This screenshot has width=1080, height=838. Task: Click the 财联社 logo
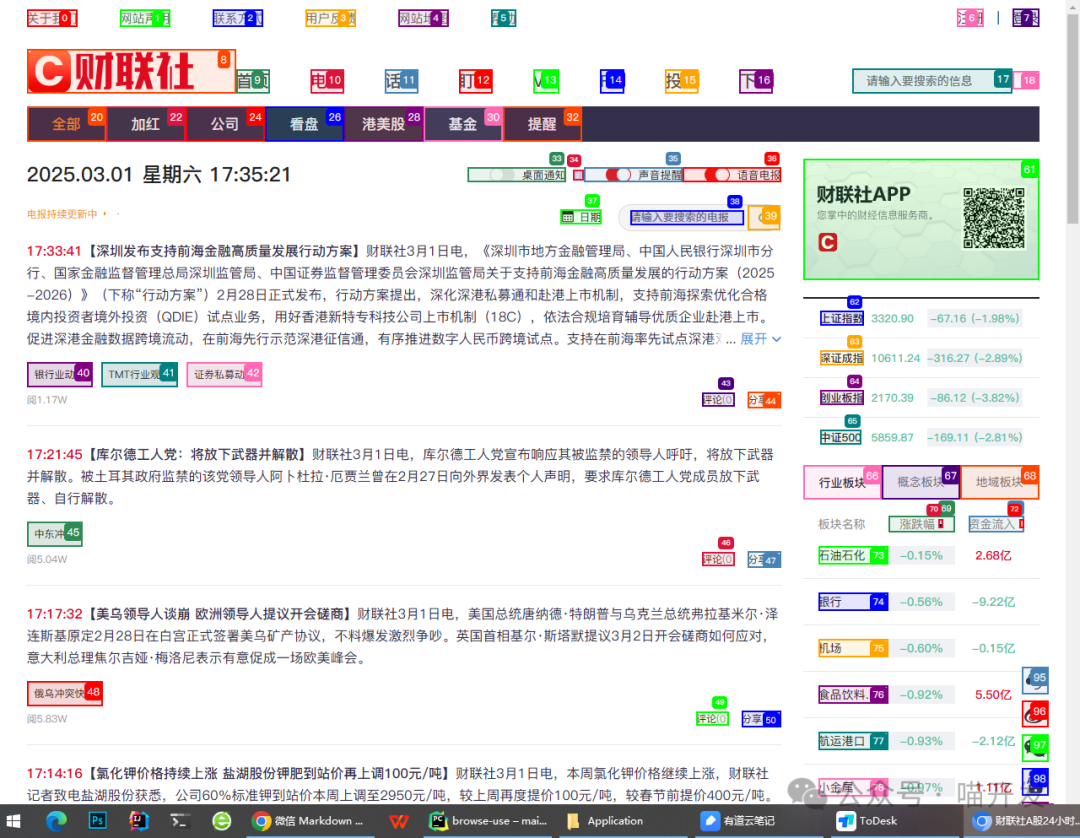point(130,71)
